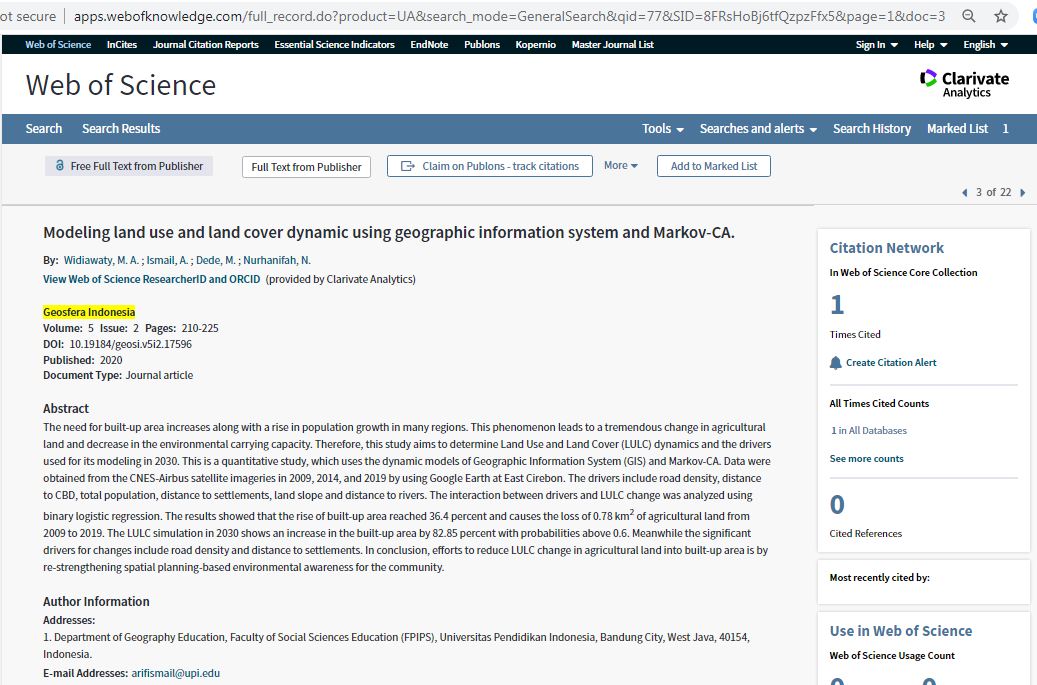This screenshot has width=1037, height=685.
Task: Click the Web of Science page title
Action: (x=121, y=85)
